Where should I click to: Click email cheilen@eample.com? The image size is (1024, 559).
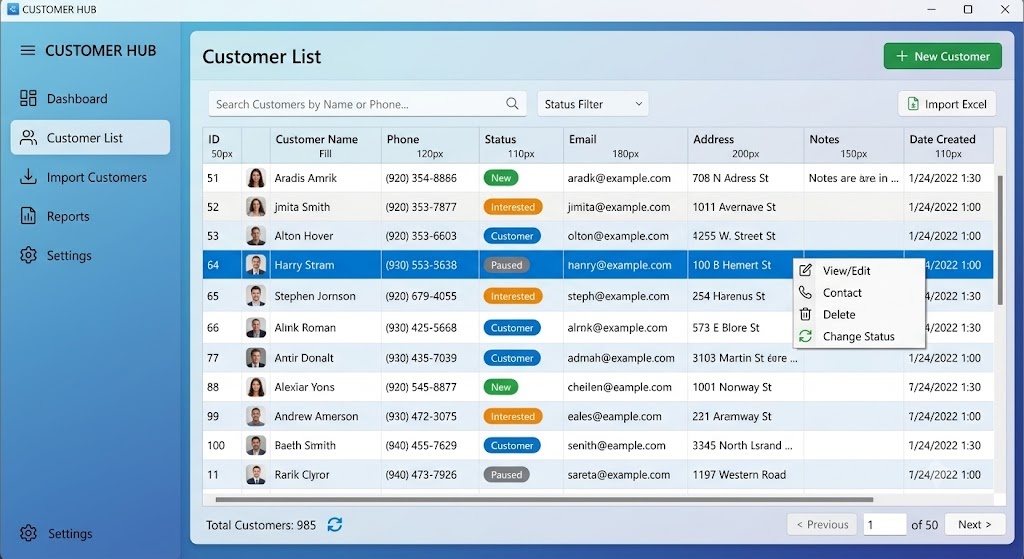point(620,387)
